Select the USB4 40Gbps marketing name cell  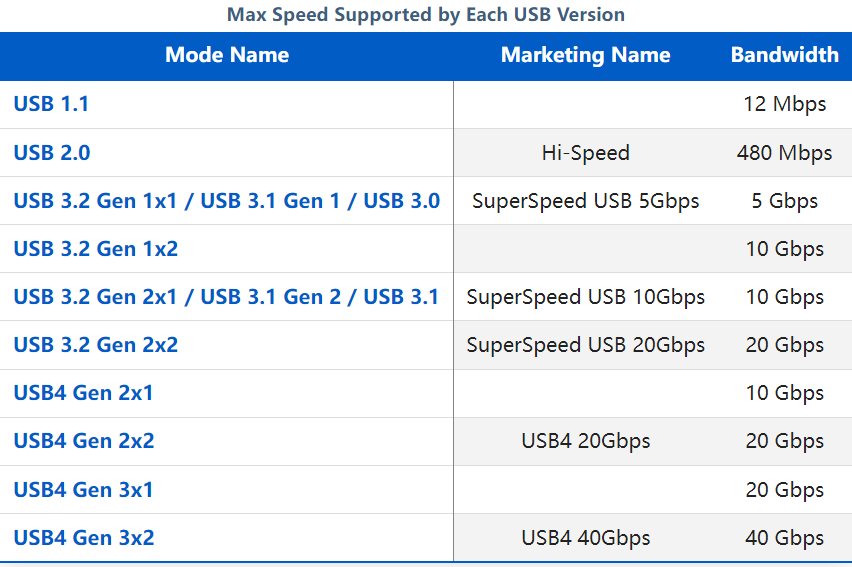(586, 538)
